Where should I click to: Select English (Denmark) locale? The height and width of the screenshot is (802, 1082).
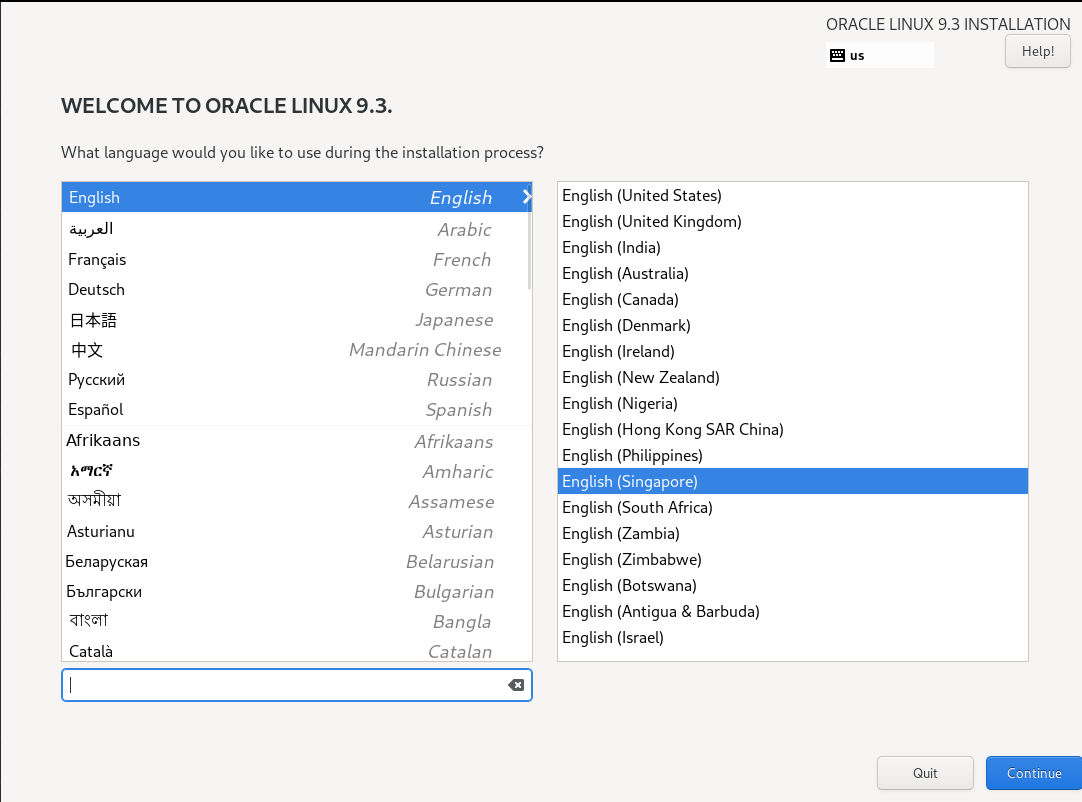(x=792, y=325)
